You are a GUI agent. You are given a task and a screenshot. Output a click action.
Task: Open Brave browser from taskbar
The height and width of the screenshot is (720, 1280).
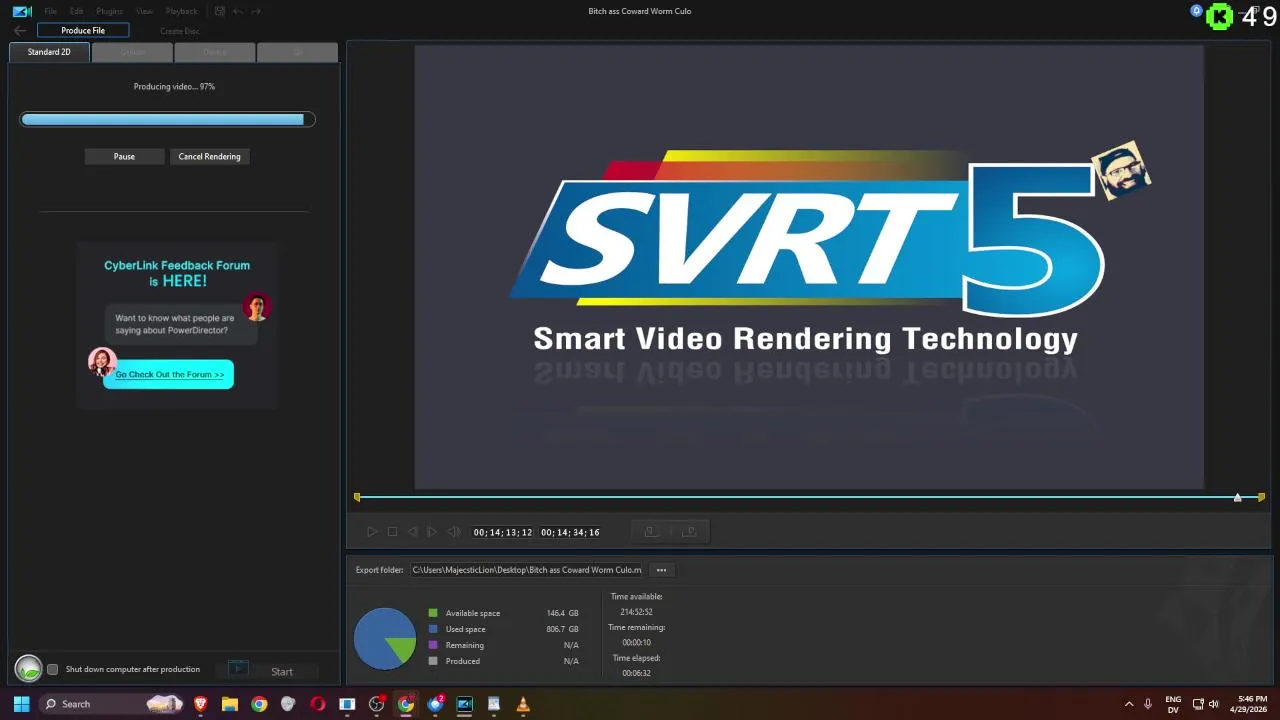(201, 704)
